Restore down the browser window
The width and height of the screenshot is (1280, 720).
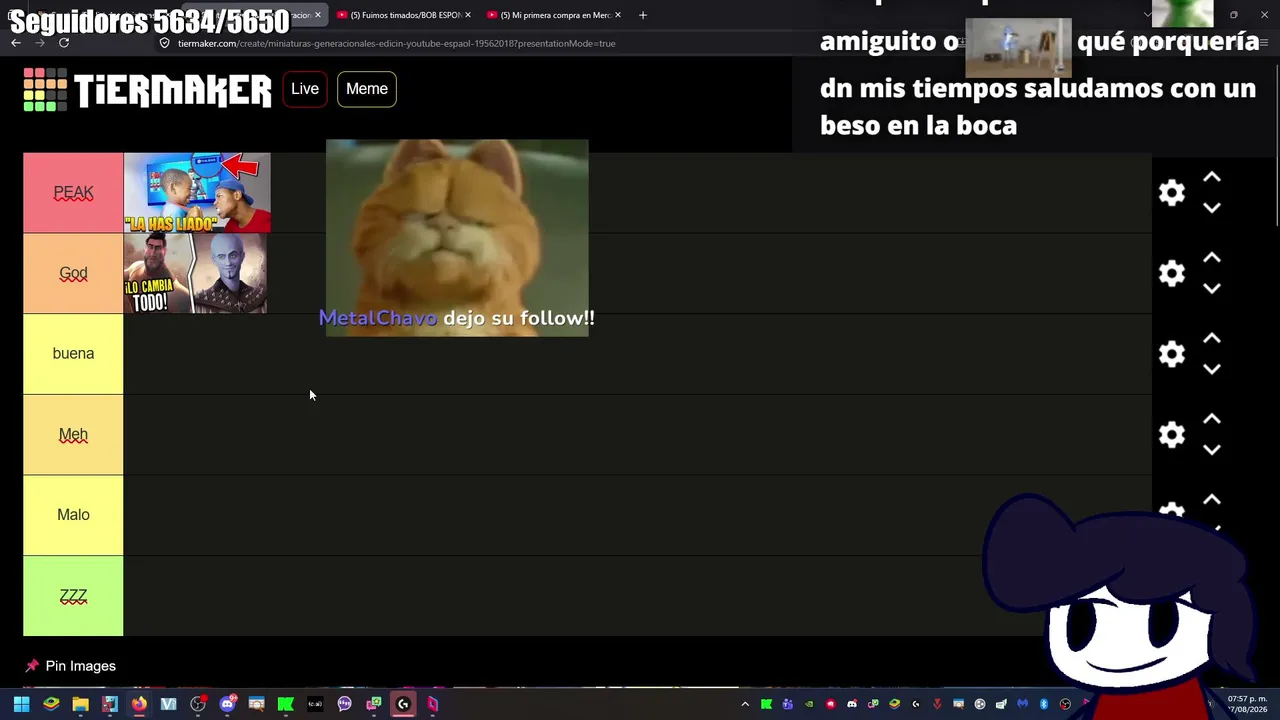1234,15
